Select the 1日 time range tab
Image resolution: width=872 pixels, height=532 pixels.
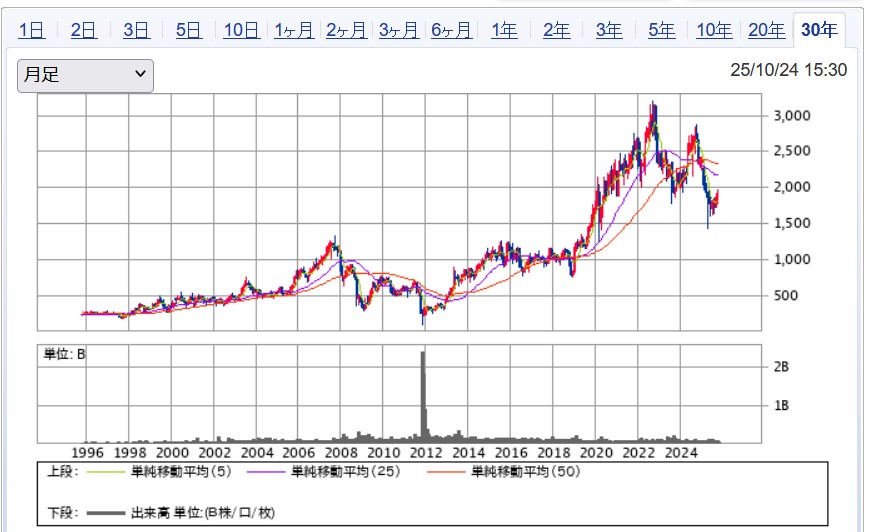[x=31, y=30]
